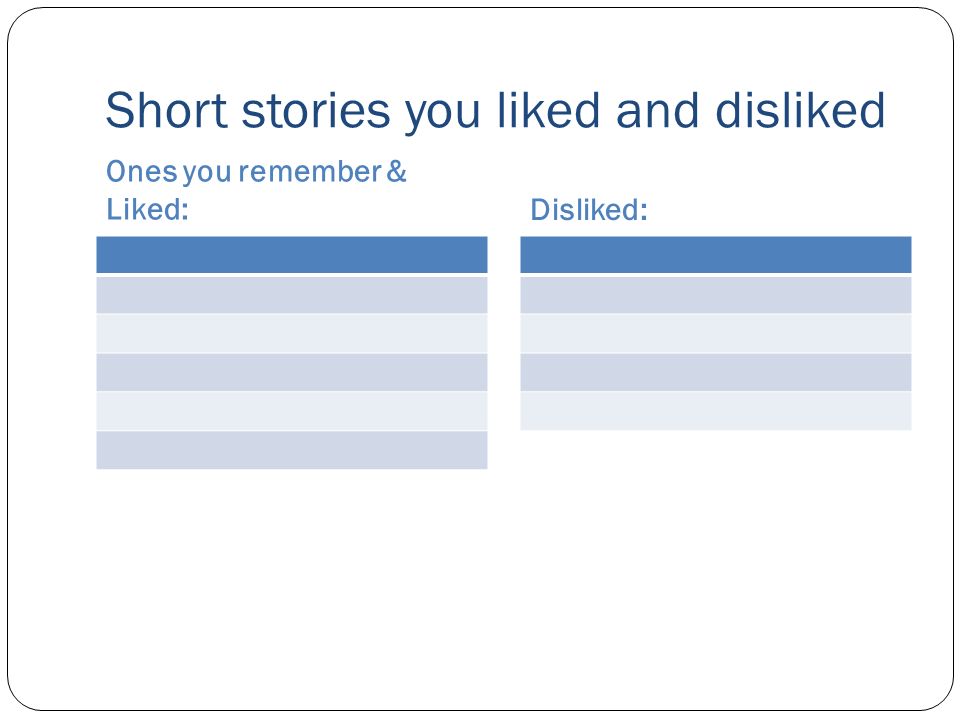Click the 'Disliked:' heading
Image resolution: width=960 pixels, height=720 pixels.
588,210
